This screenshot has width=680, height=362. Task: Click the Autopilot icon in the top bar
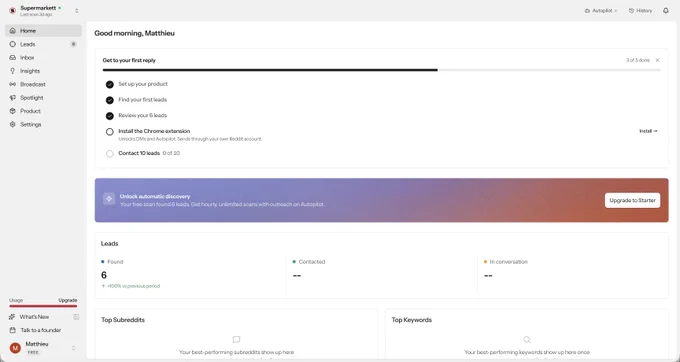point(587,10)
